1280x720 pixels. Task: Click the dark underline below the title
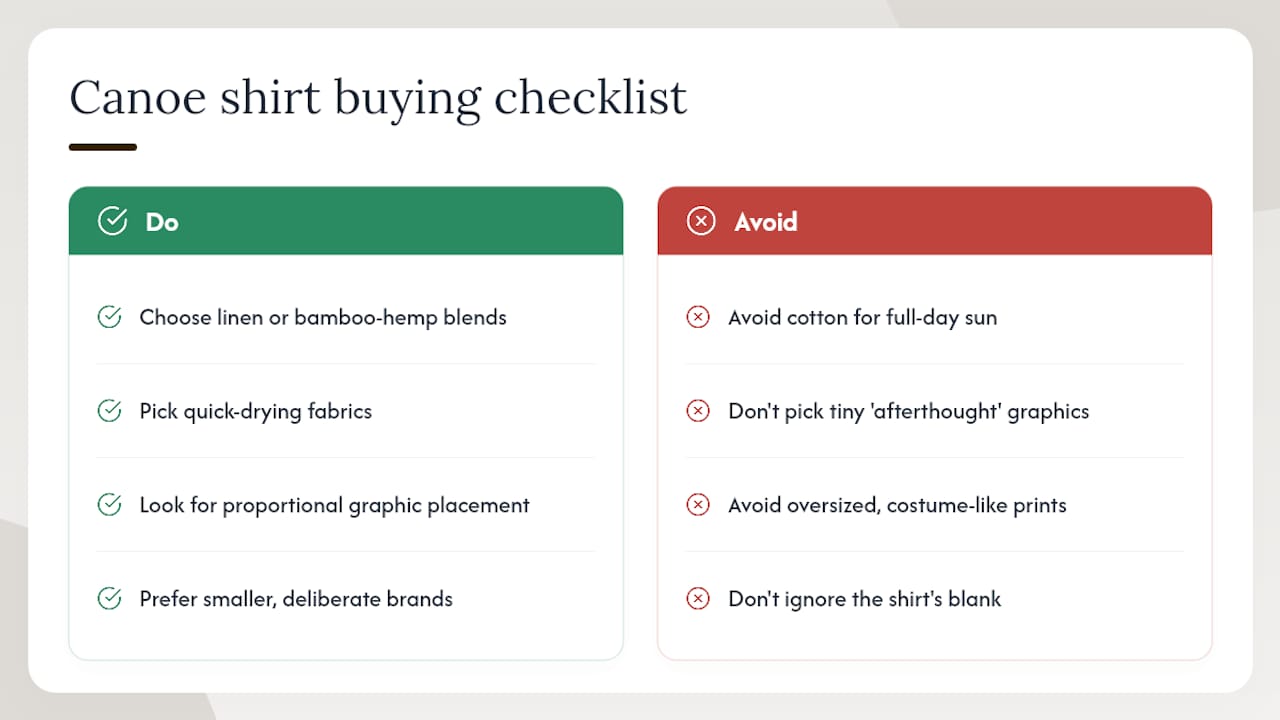coord(103,147)
